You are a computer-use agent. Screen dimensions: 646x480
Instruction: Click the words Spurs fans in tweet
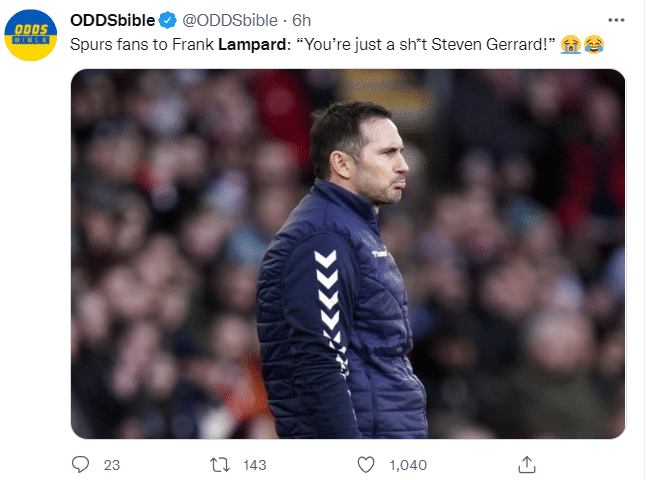(x=105, y=43)
